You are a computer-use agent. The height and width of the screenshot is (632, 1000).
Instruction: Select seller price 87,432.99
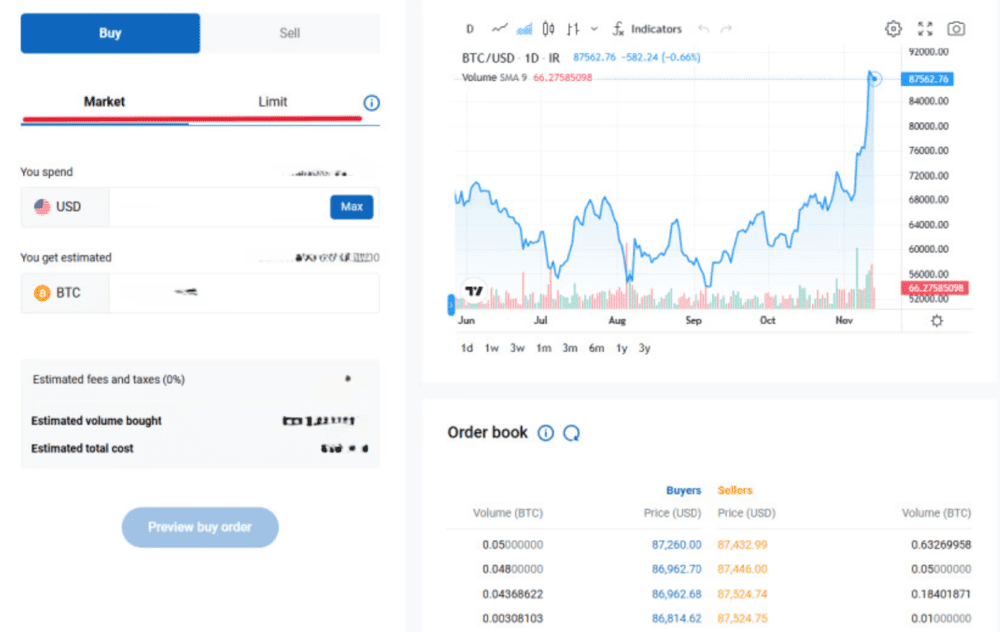[742, 545]
